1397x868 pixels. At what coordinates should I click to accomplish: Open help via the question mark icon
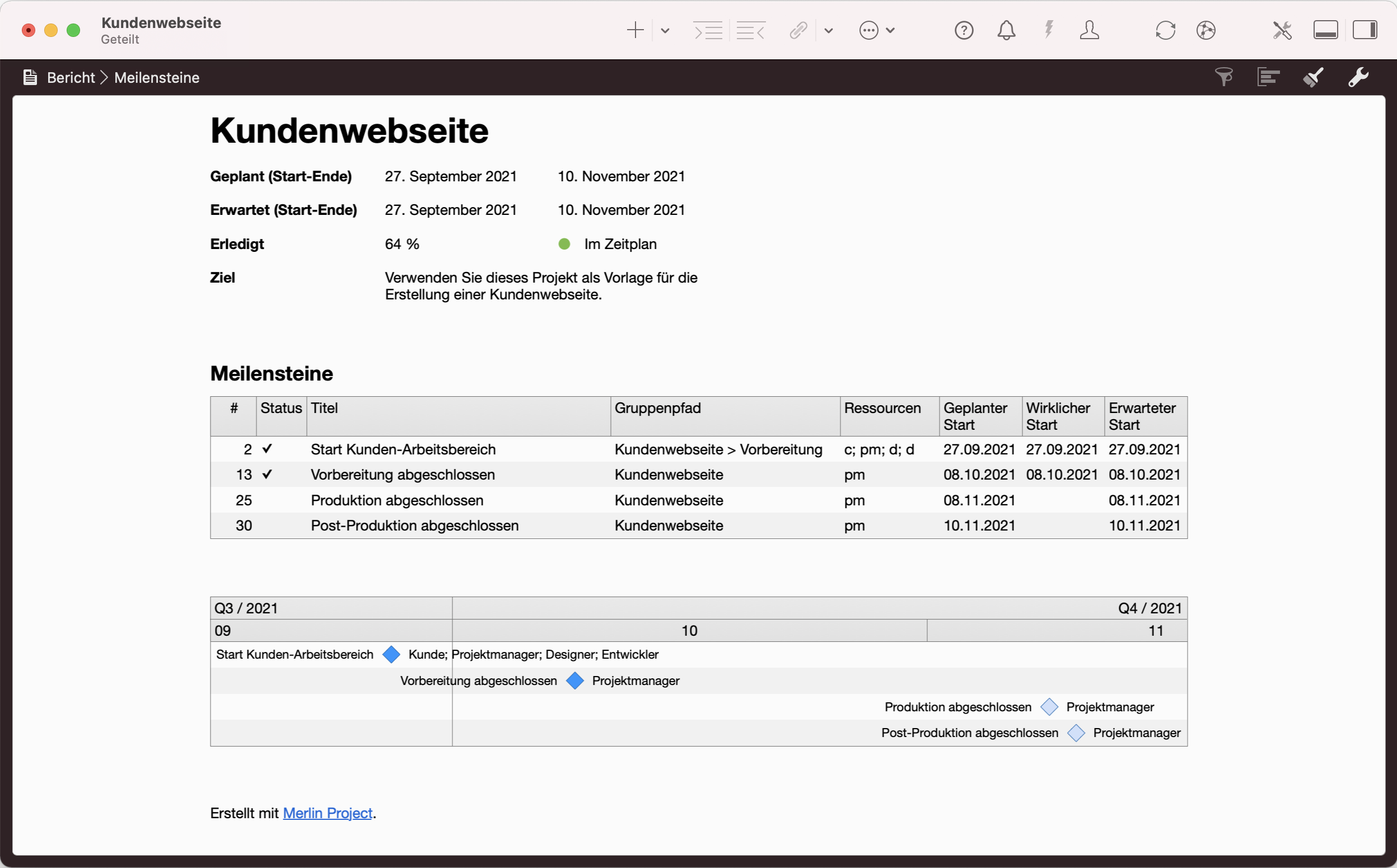964,30
